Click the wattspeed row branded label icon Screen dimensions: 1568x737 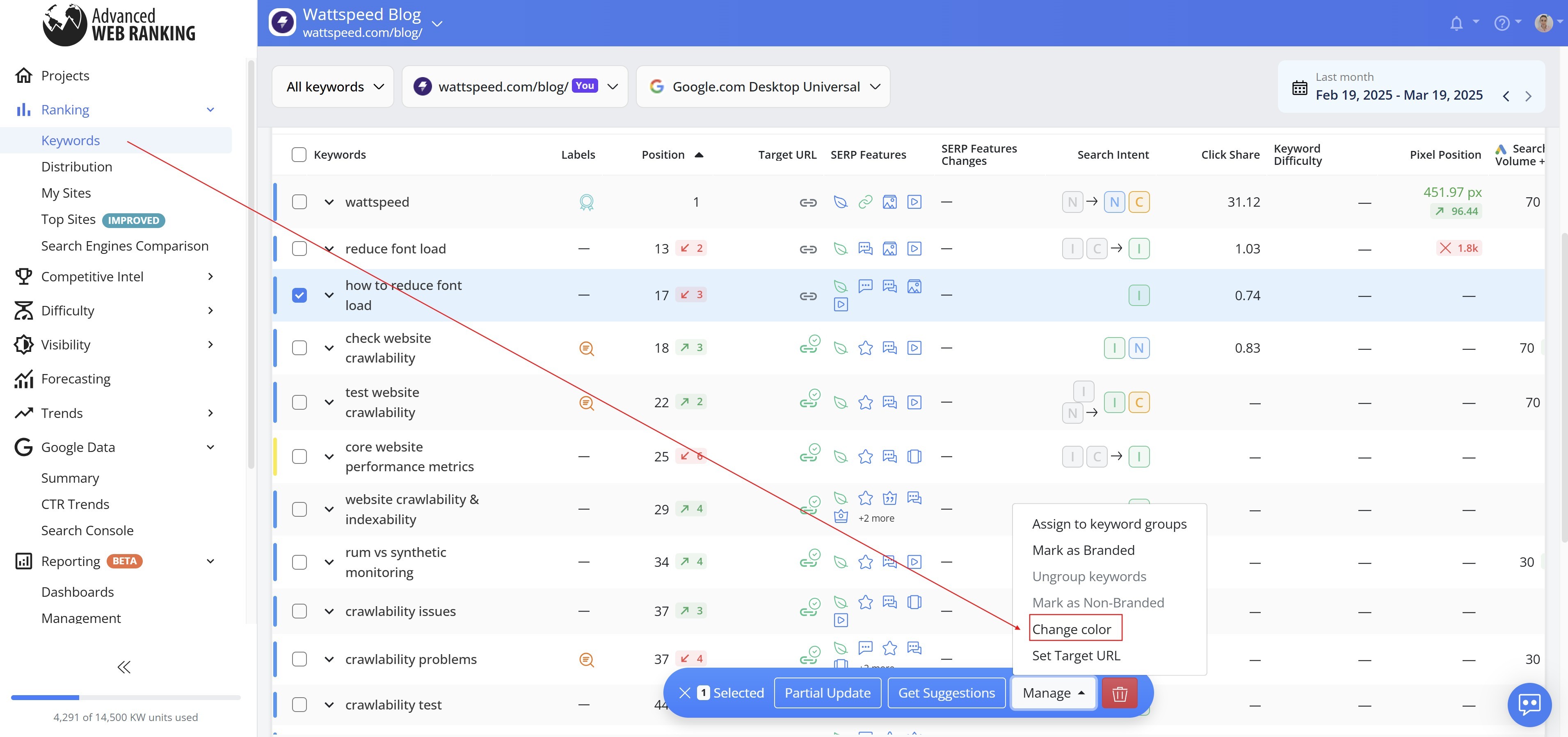tap(586, 202)
